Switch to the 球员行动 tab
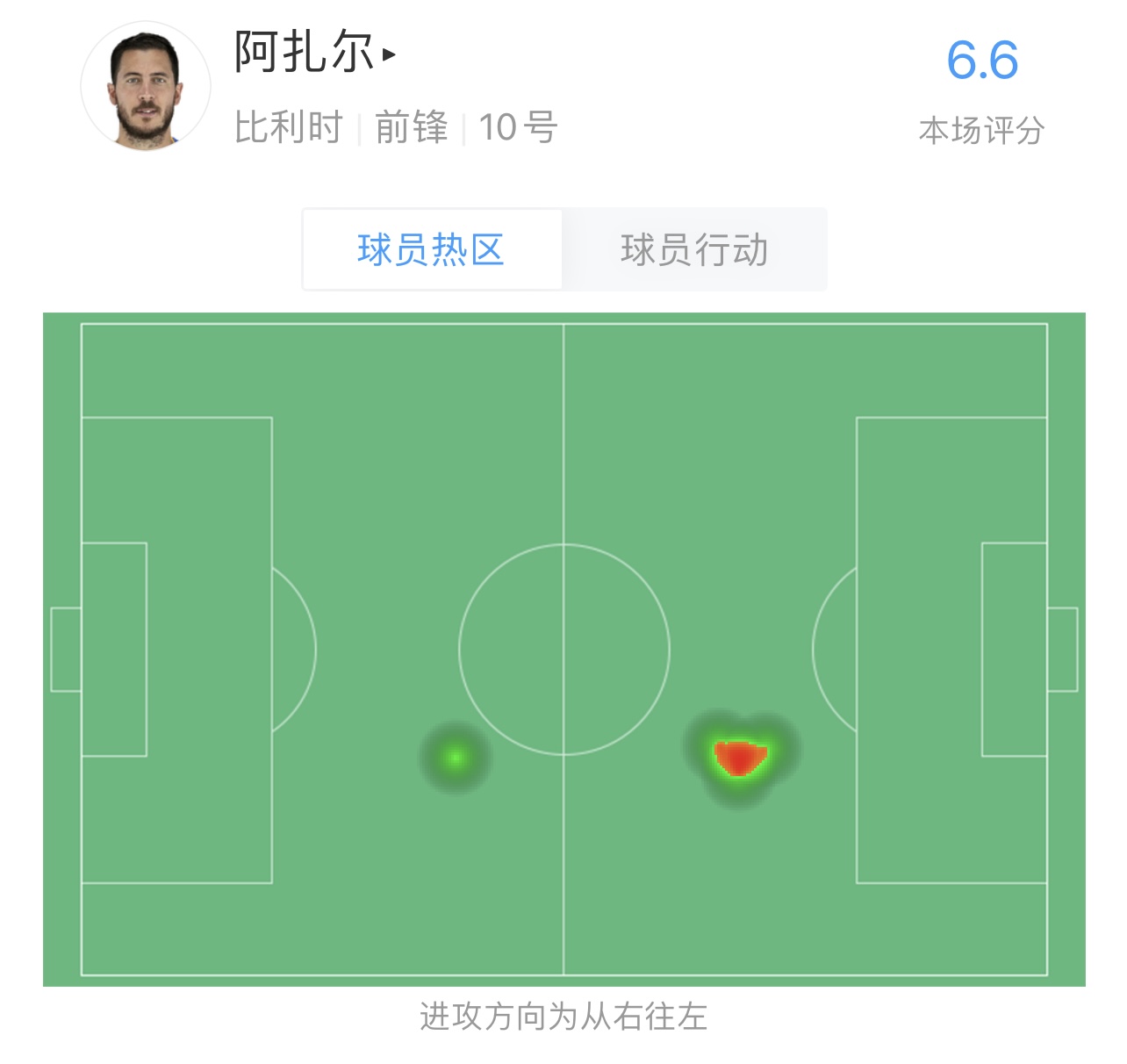 tap(694, 250)
